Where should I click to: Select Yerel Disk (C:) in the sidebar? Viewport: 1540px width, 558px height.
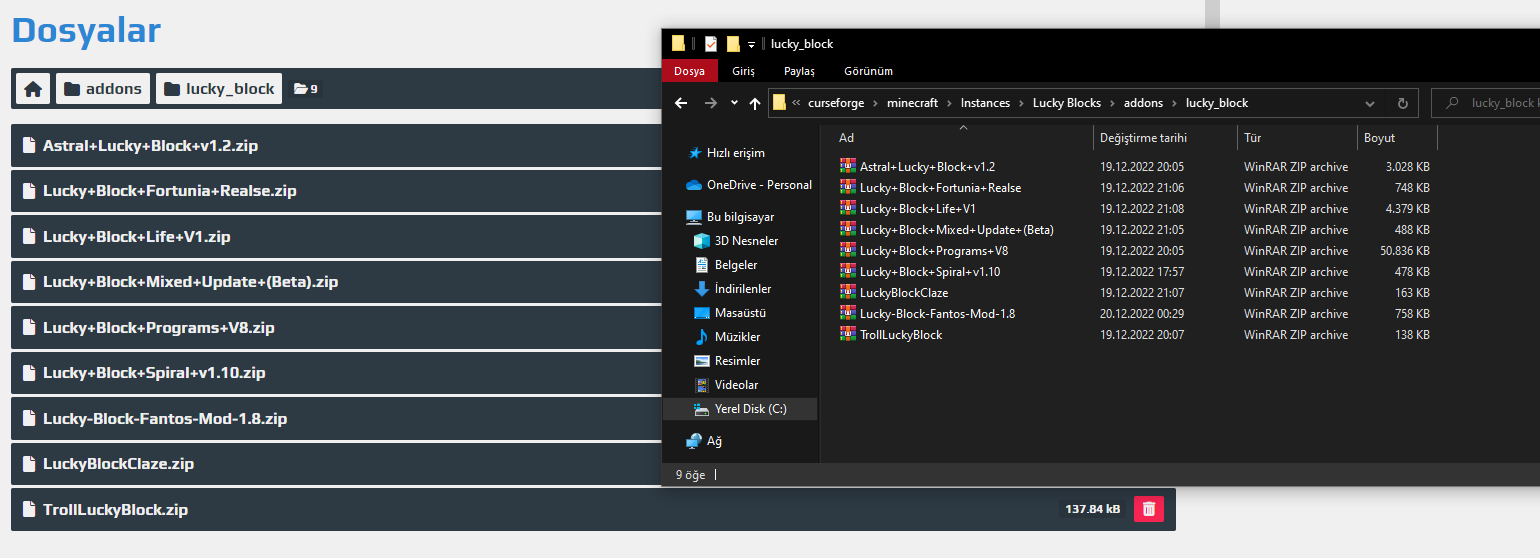click(740, 409)
